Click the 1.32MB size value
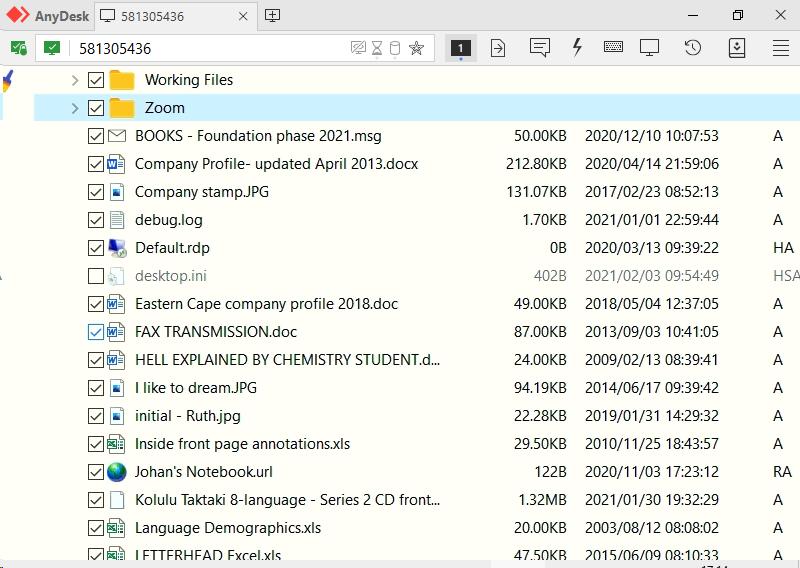 click(x=542, y=500)
